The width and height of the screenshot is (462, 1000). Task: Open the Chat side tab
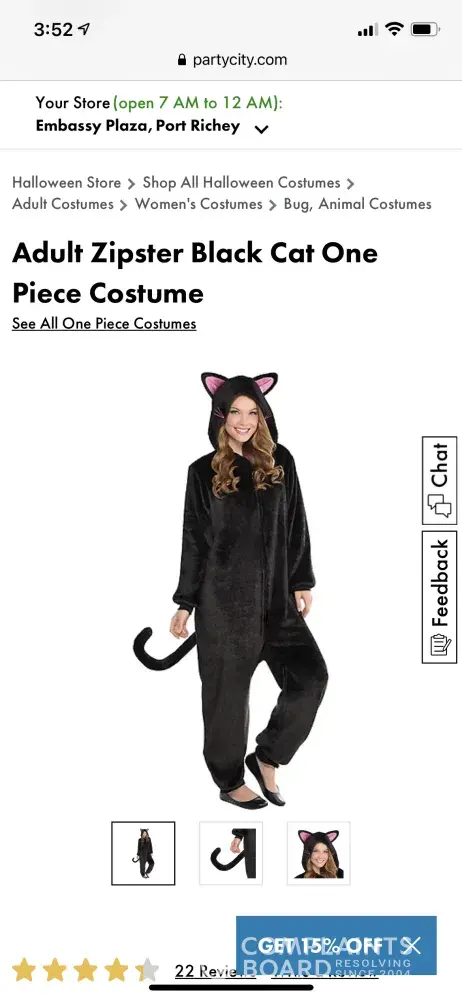pos(440,480)
